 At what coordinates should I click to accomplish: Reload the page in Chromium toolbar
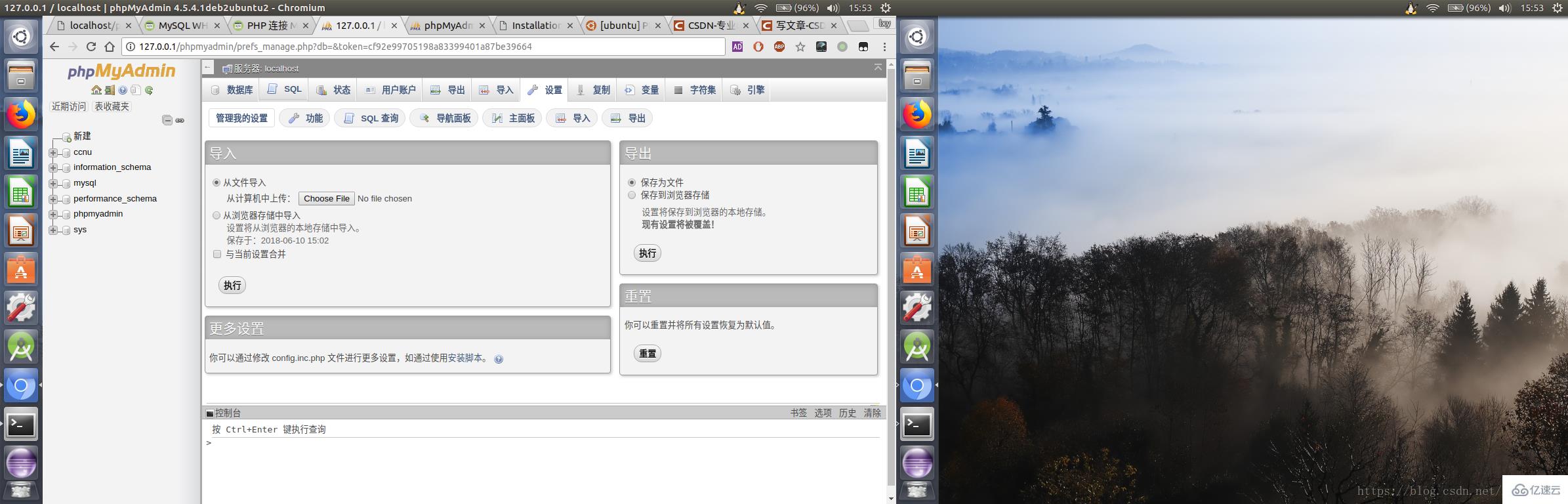[91, 47]
